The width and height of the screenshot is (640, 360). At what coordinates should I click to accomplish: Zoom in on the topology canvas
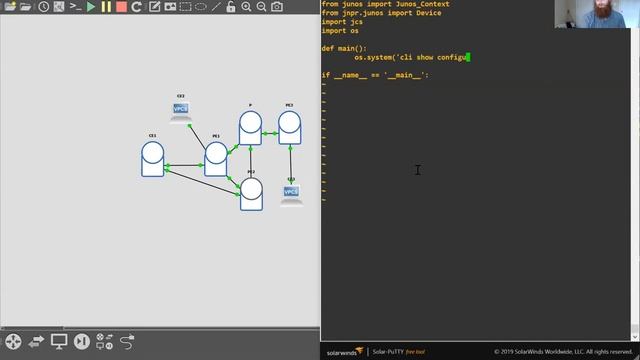coord(246,7)
